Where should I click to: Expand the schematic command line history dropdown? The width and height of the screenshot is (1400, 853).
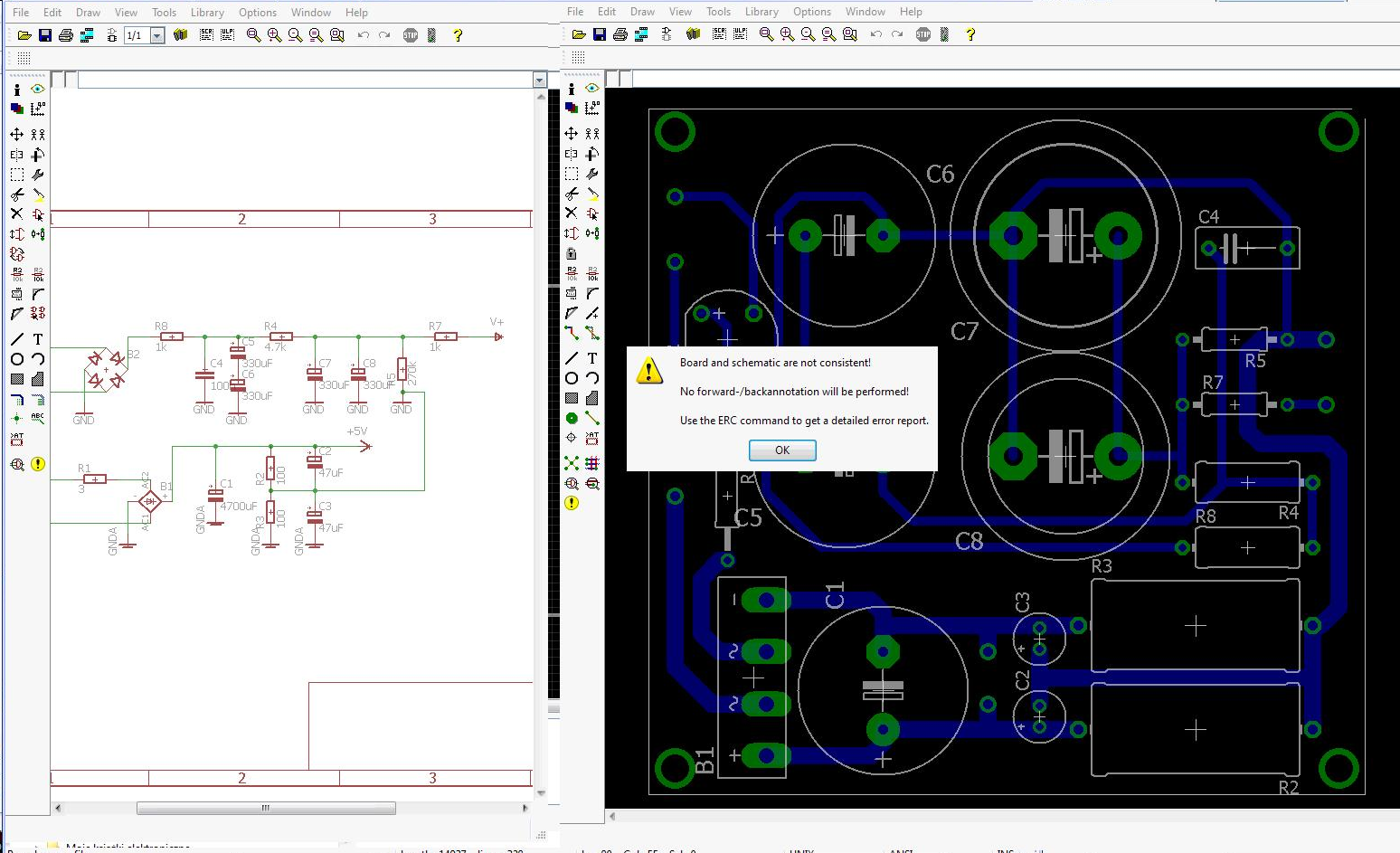point(539,81)
